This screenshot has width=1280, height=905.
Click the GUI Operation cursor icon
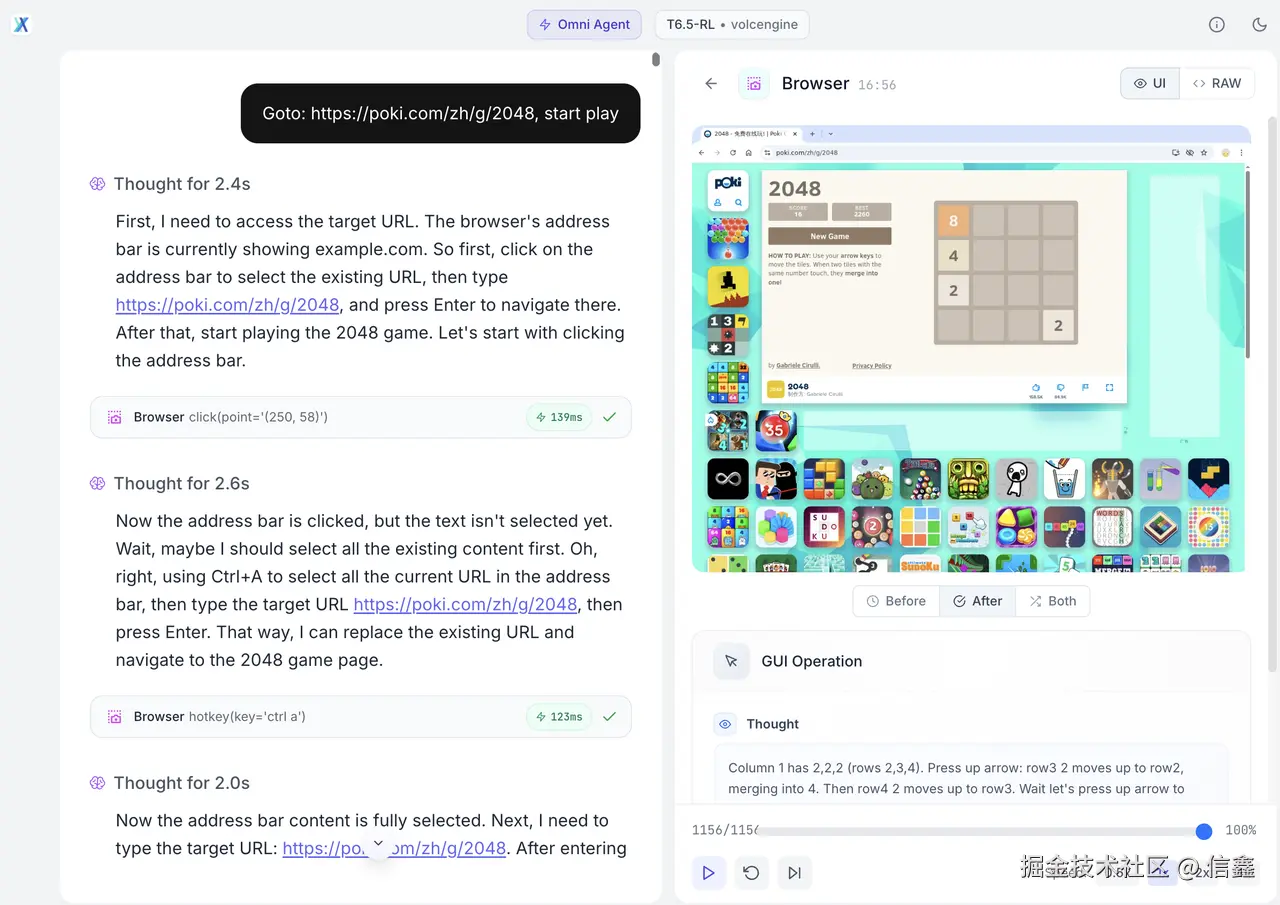(731, 661)
